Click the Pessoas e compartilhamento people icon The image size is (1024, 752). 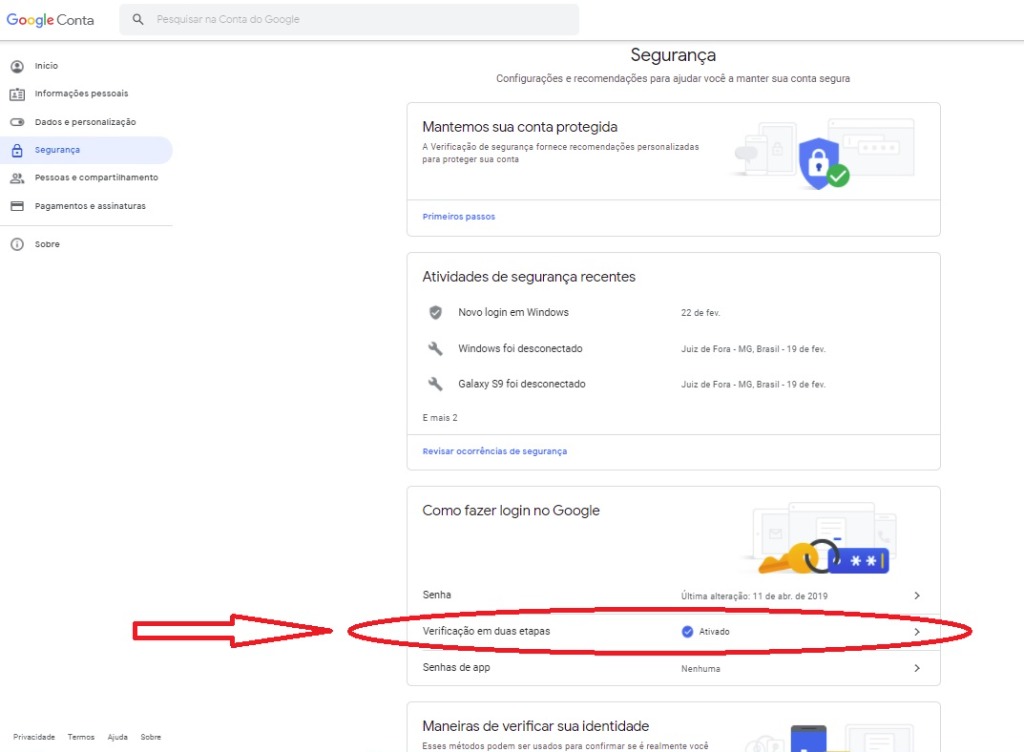click(17, 178)
